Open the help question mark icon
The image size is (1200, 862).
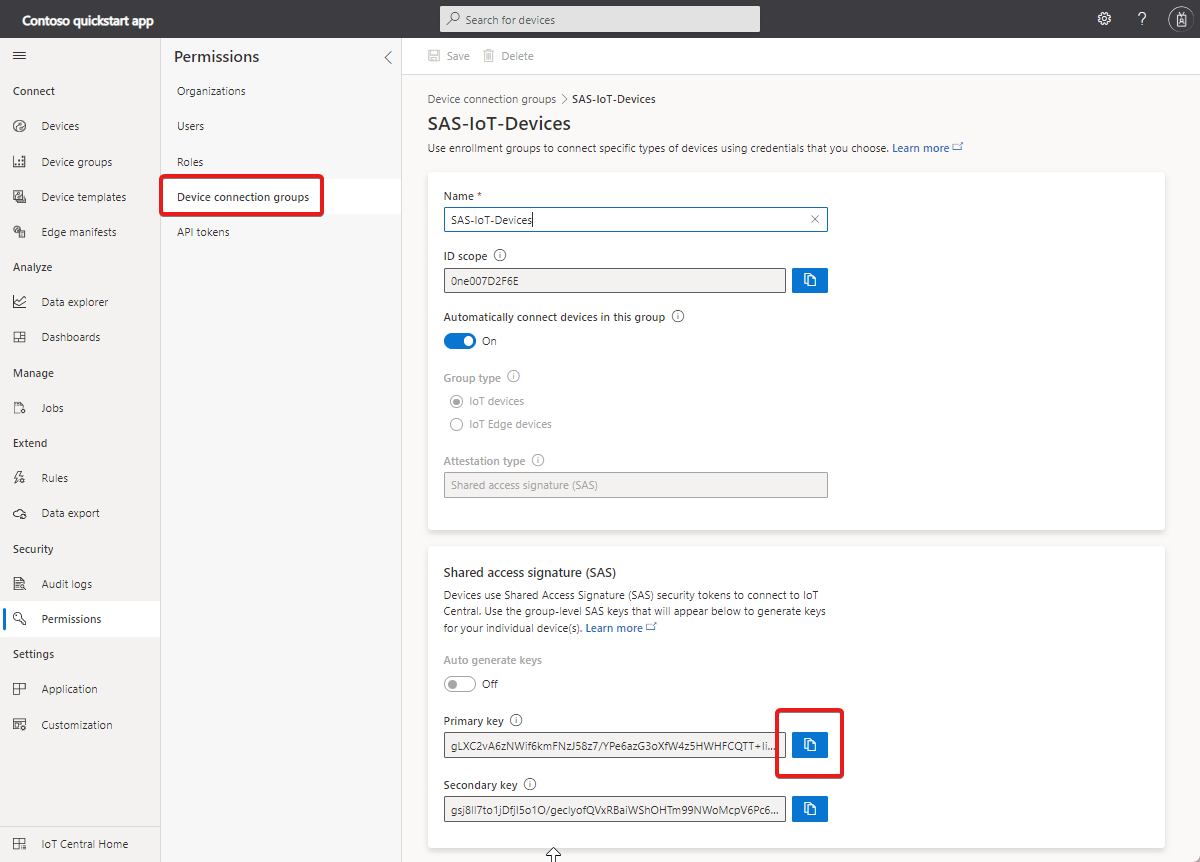(x=1142, y=19)
